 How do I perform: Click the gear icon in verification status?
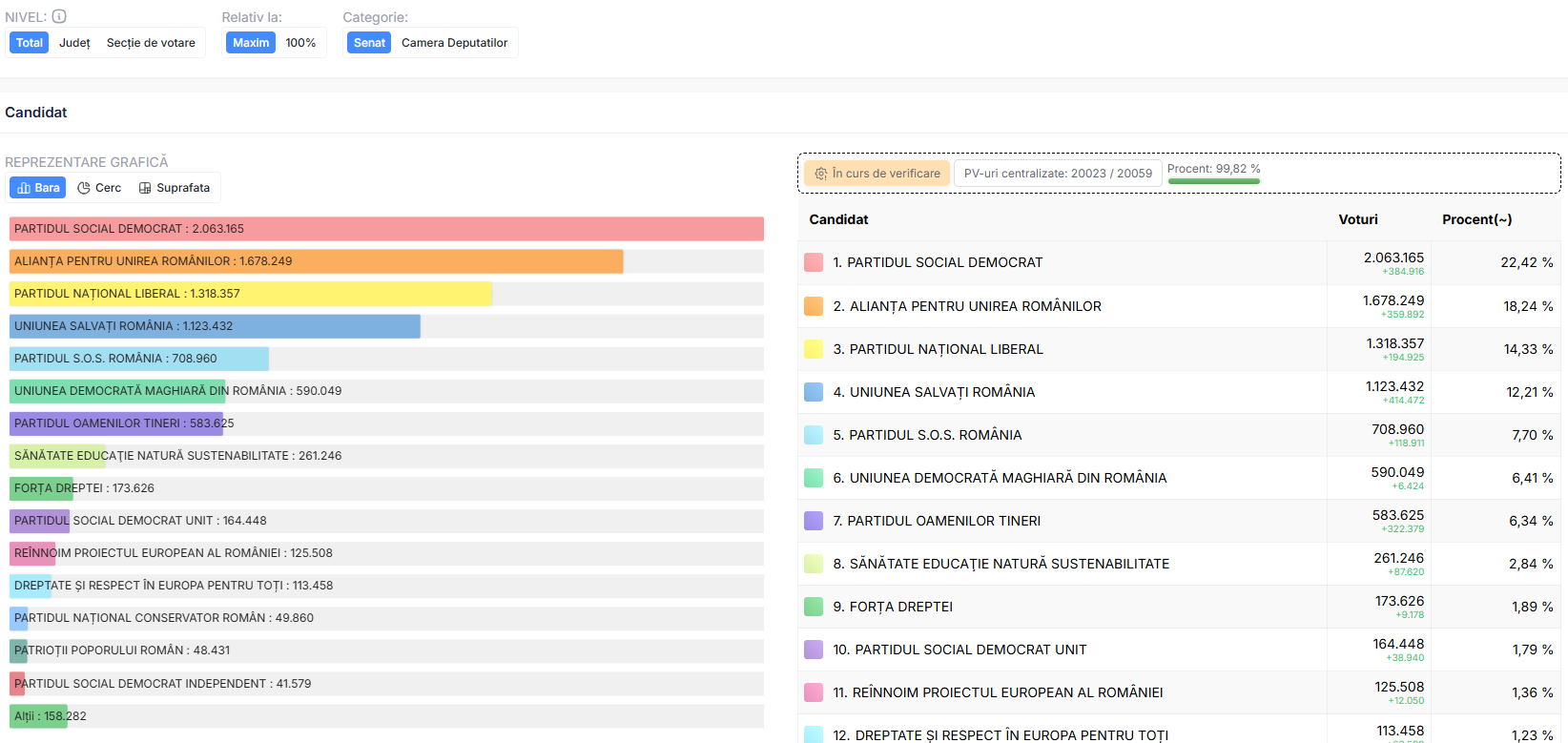(x=820, y=174)
